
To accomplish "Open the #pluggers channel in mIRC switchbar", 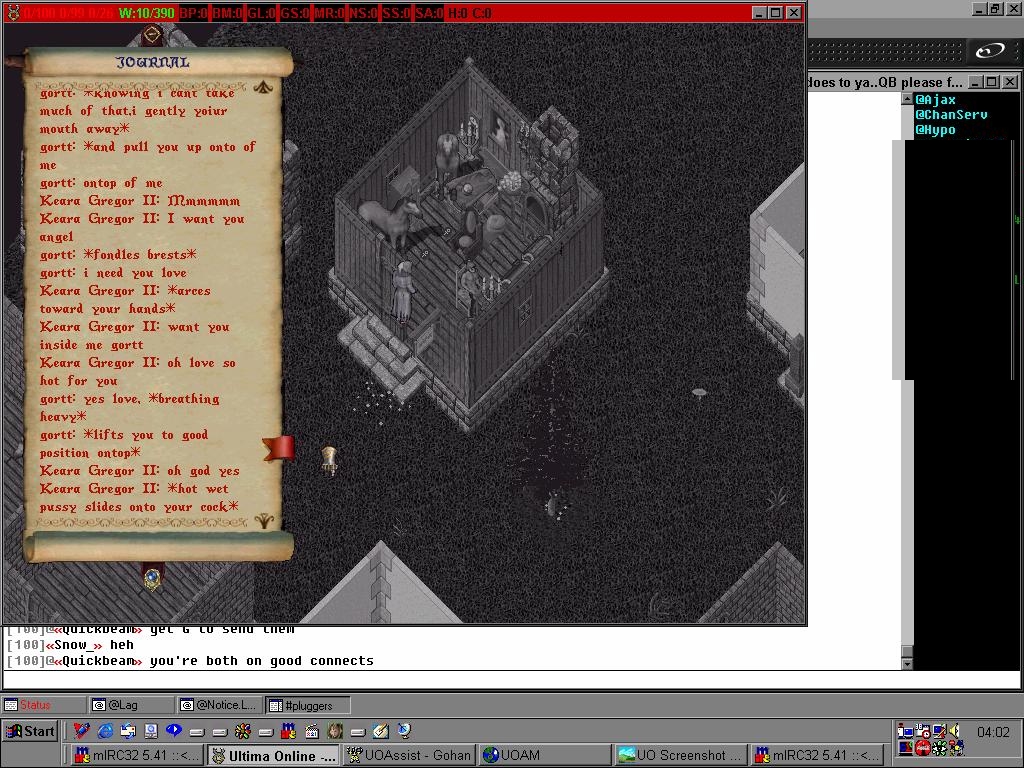I will (308, 705).
